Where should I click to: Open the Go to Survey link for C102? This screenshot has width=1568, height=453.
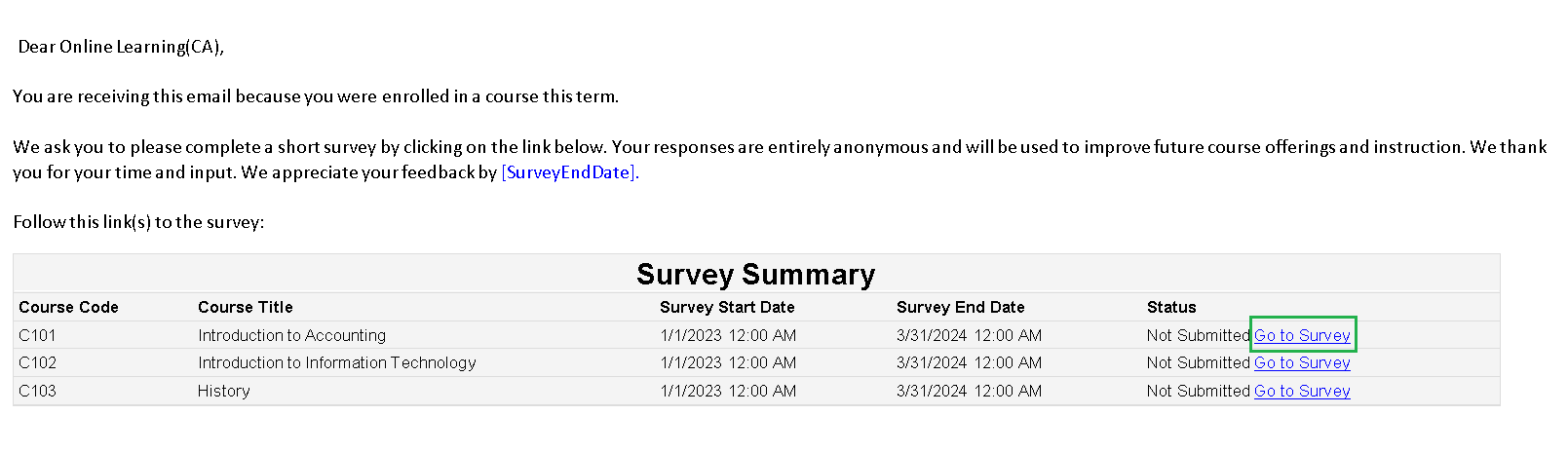click(1302, 362)
